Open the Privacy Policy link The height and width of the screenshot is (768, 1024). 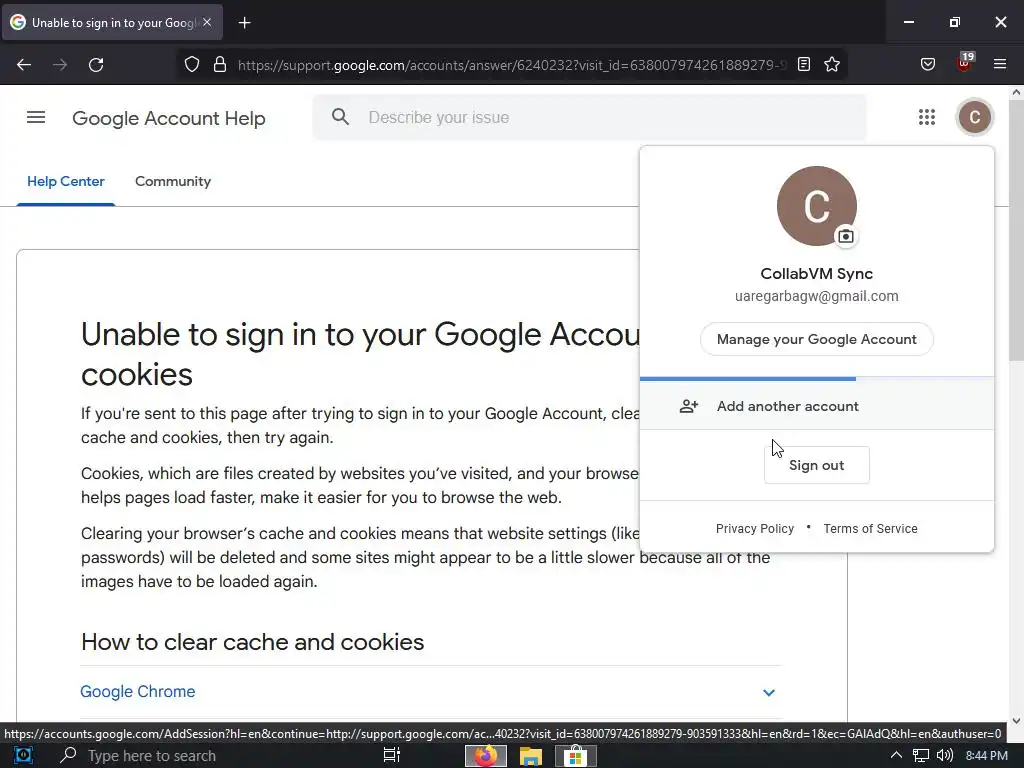755,528
